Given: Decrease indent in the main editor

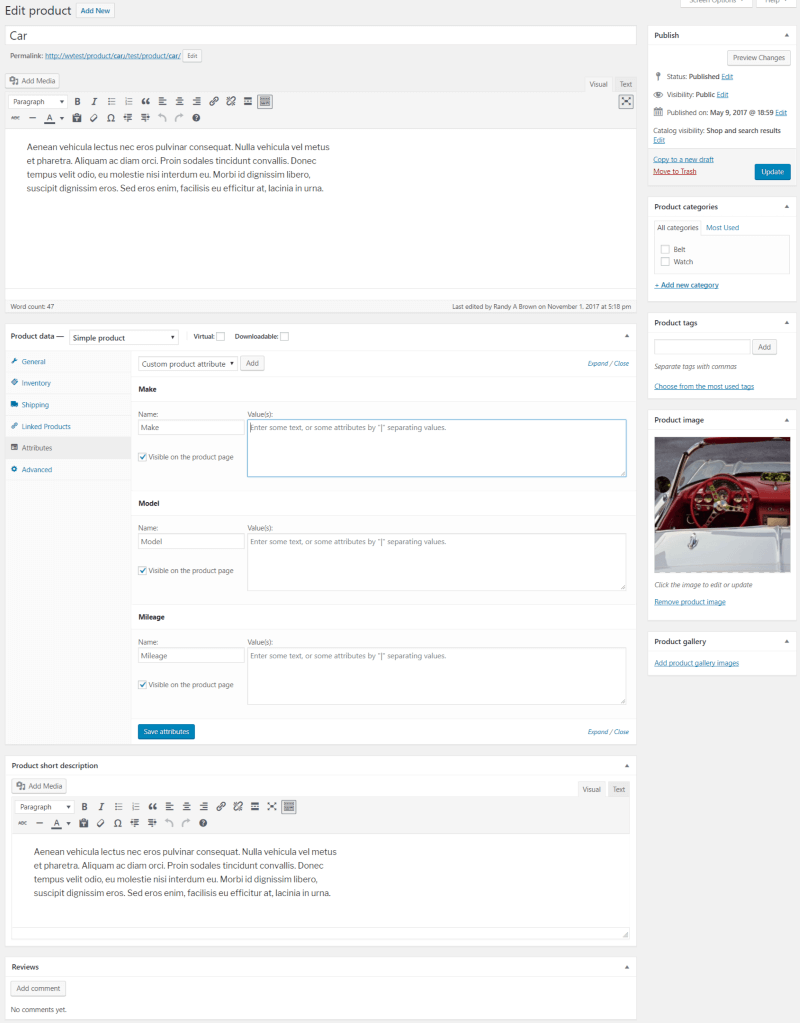Looking at the screenshot, I should [128, 118].
